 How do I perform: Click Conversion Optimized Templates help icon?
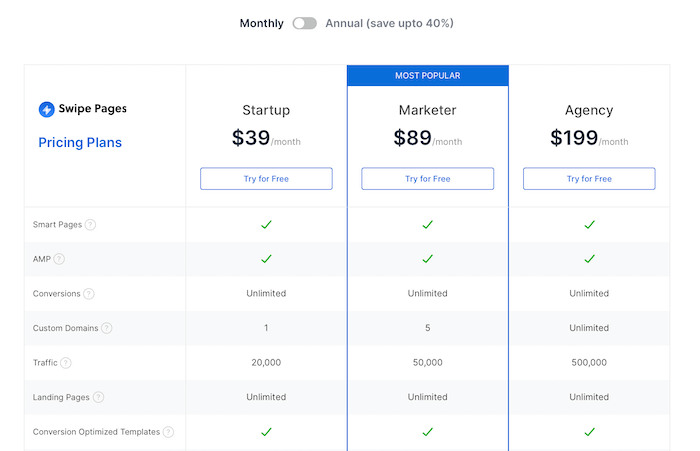point(168,432)
